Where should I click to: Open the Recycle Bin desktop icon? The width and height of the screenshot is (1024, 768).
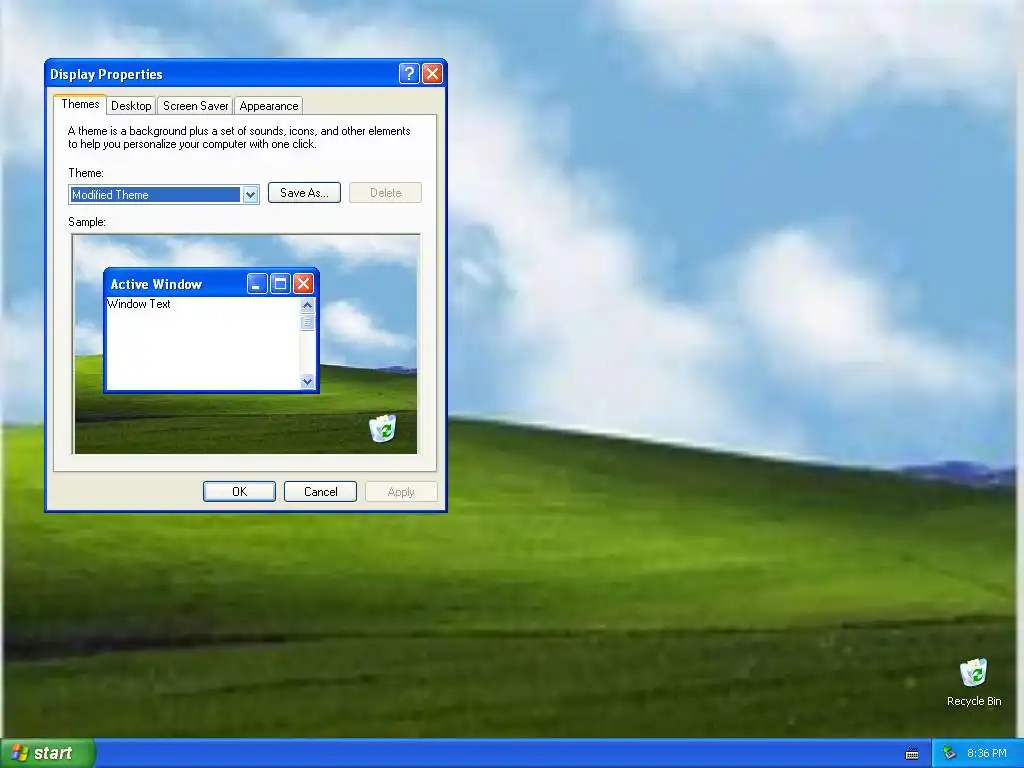973,682
